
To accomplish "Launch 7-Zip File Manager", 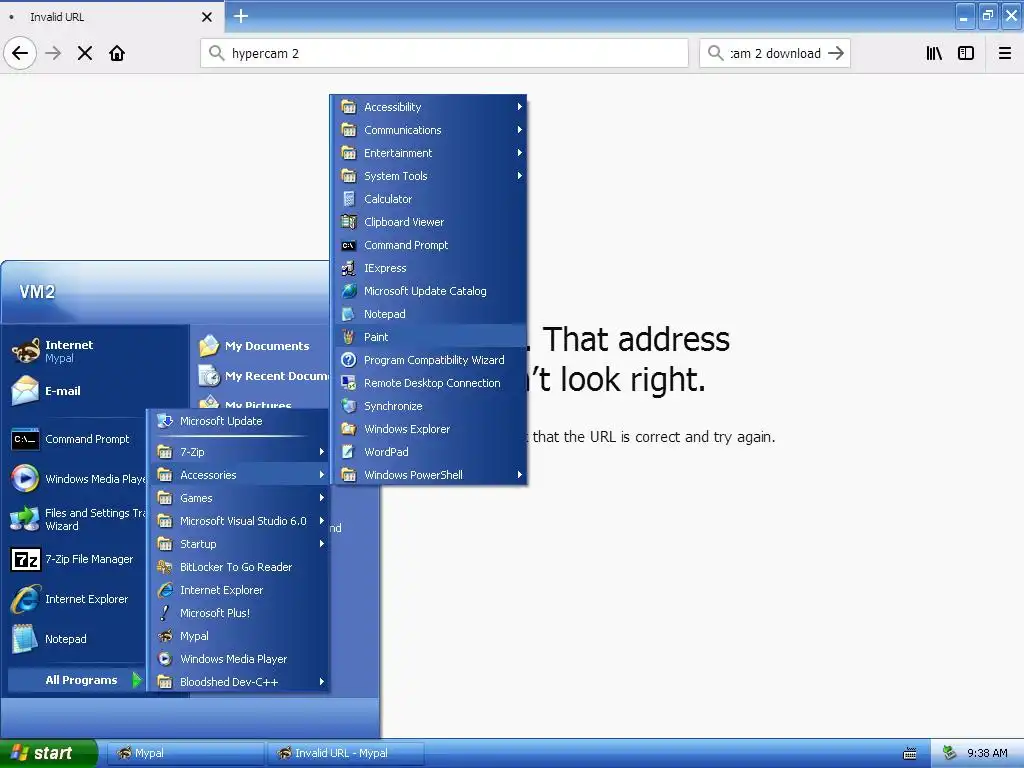I will (x=77, y=560).
